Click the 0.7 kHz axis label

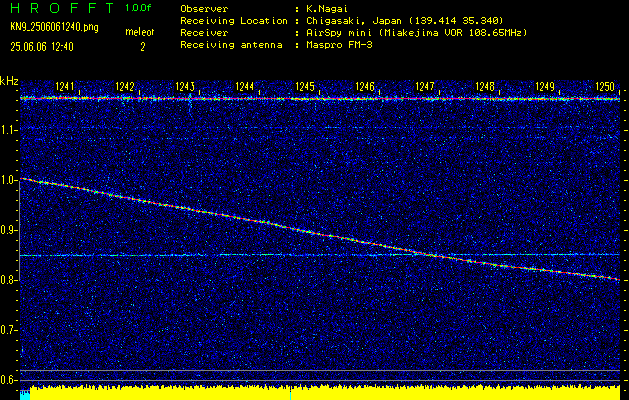pos(7,330)
